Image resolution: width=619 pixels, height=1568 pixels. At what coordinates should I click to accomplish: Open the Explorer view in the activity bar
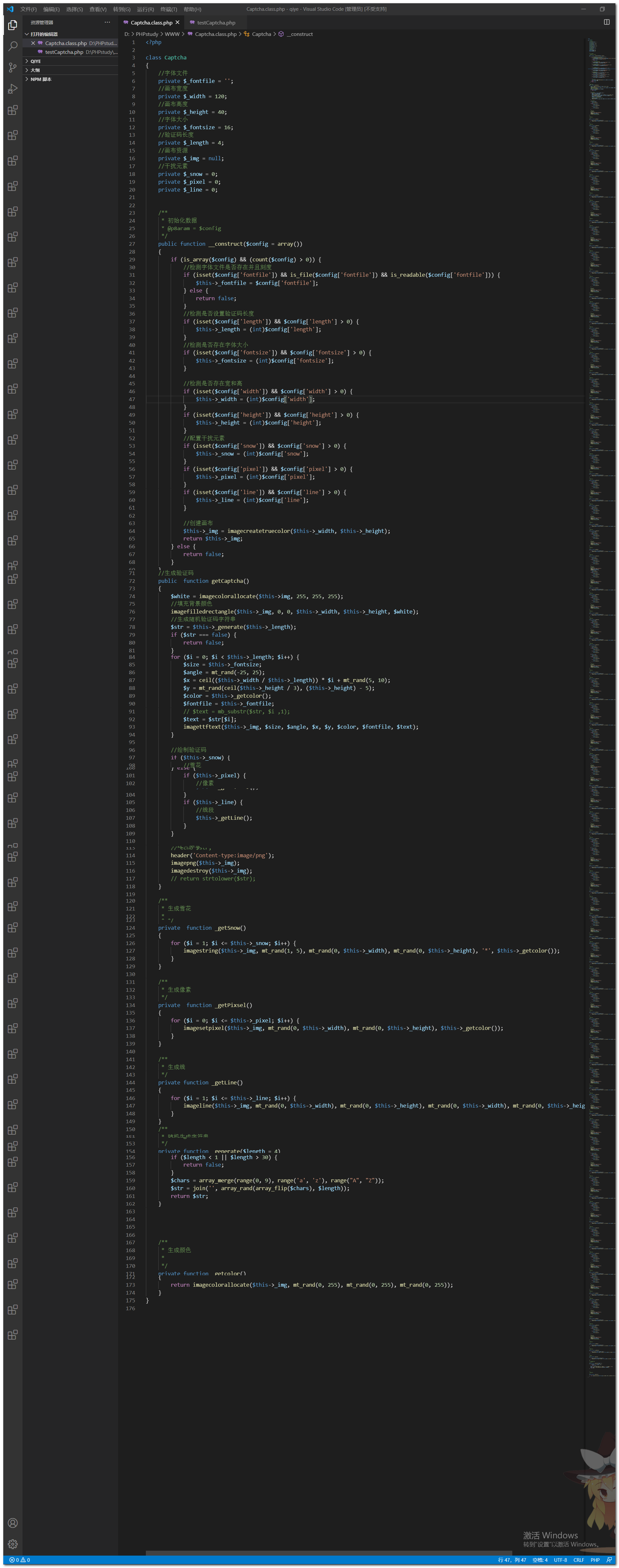12,25
